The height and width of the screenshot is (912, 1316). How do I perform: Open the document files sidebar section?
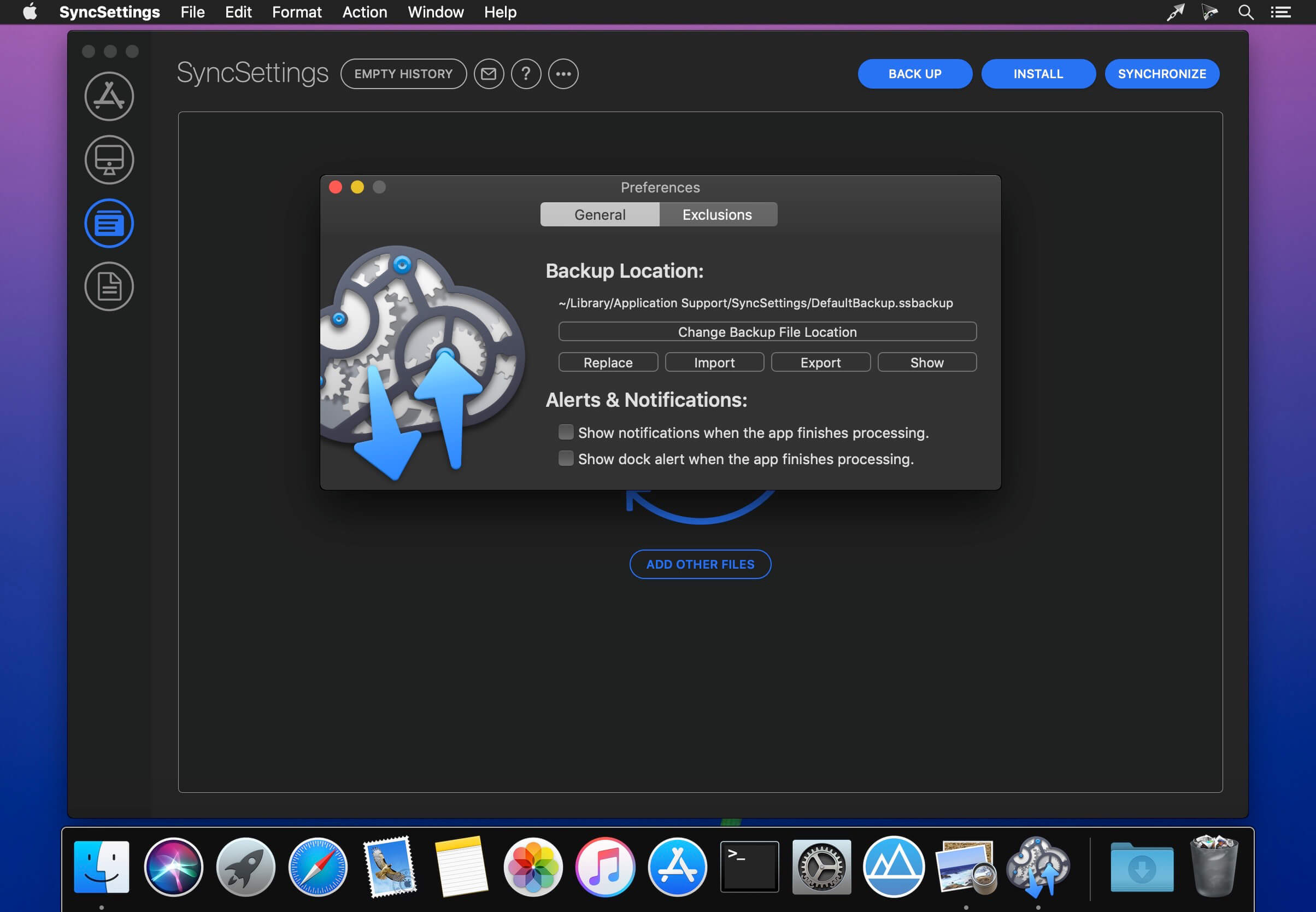[109, 287]
